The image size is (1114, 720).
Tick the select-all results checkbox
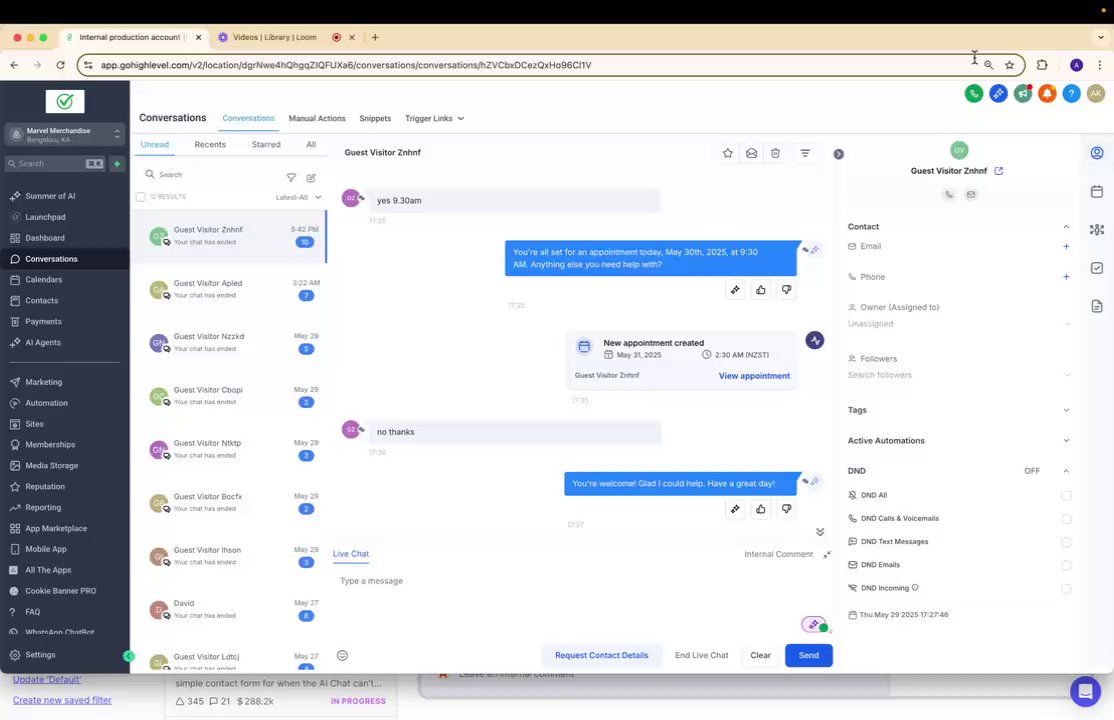tap(141, 197)
